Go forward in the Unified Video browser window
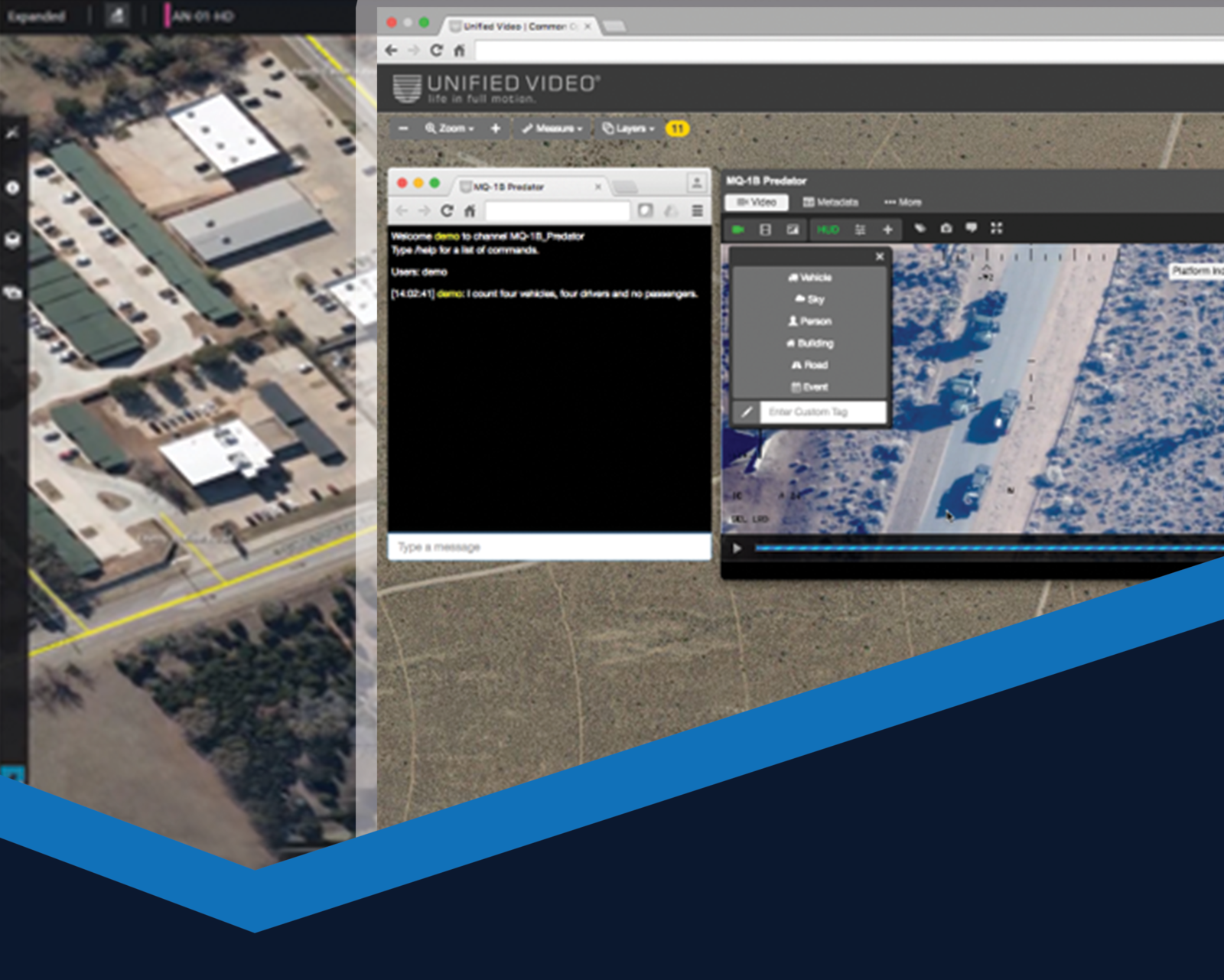Viewport: 1224px width, 980px height. tap(414, 50)
